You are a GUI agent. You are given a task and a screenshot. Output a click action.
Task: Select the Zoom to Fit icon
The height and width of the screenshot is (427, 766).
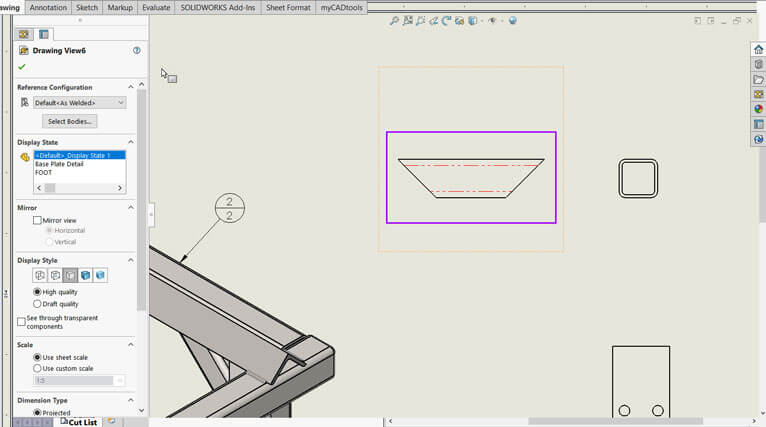[394, 21]
